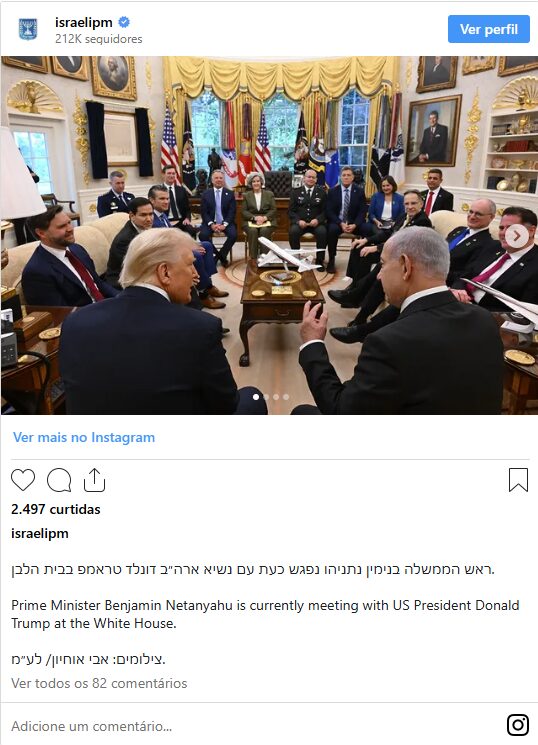The width and height of the screenshot is (538, 745).
Task: Click the israelipm username in the header
Action: coord(84,22)
